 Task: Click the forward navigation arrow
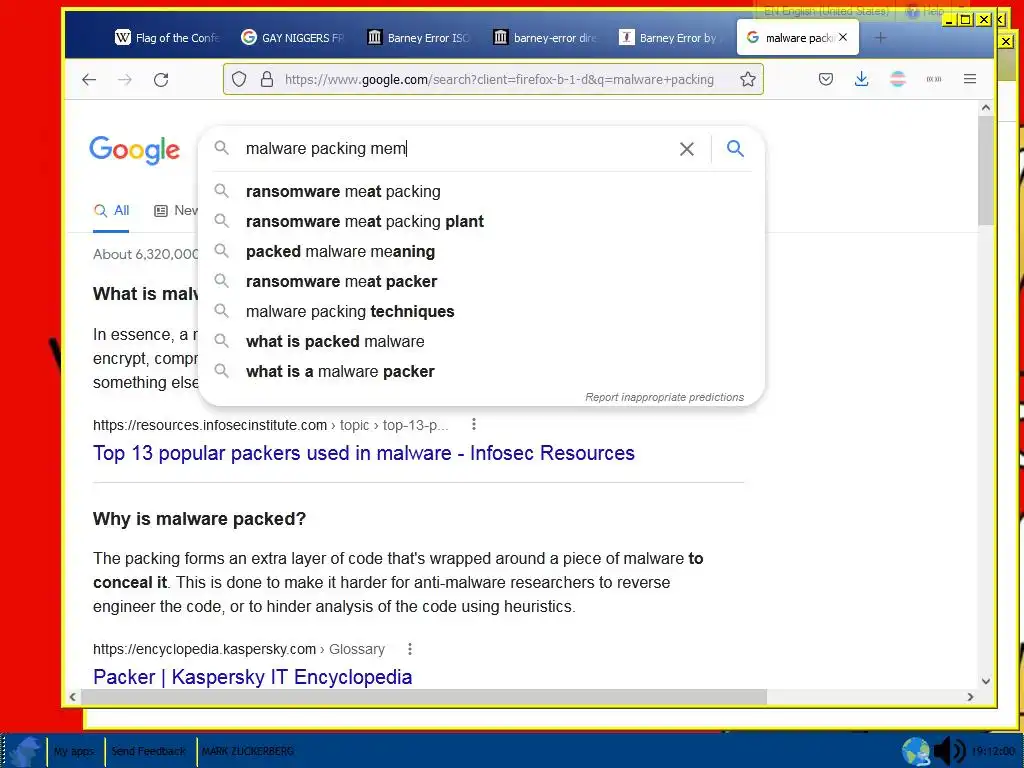coord(125,80)
